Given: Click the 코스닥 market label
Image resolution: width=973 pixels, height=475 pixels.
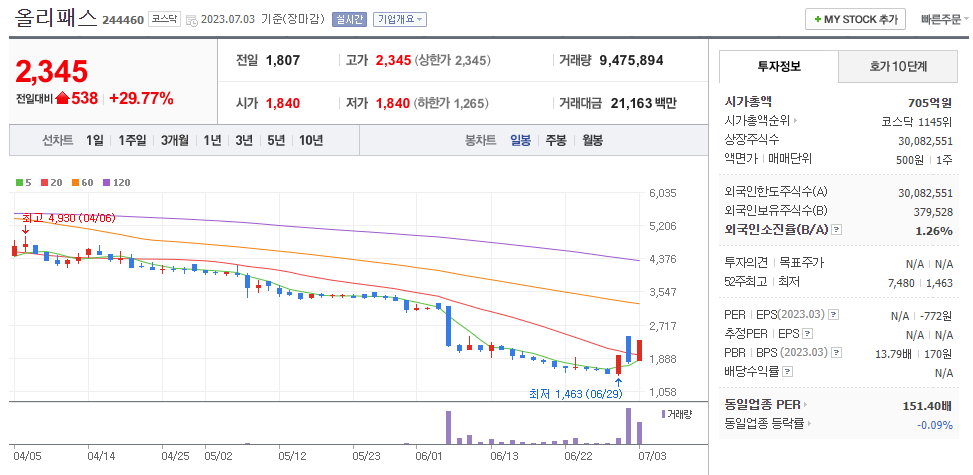Looking at the screenshot, I should point(164,19).
